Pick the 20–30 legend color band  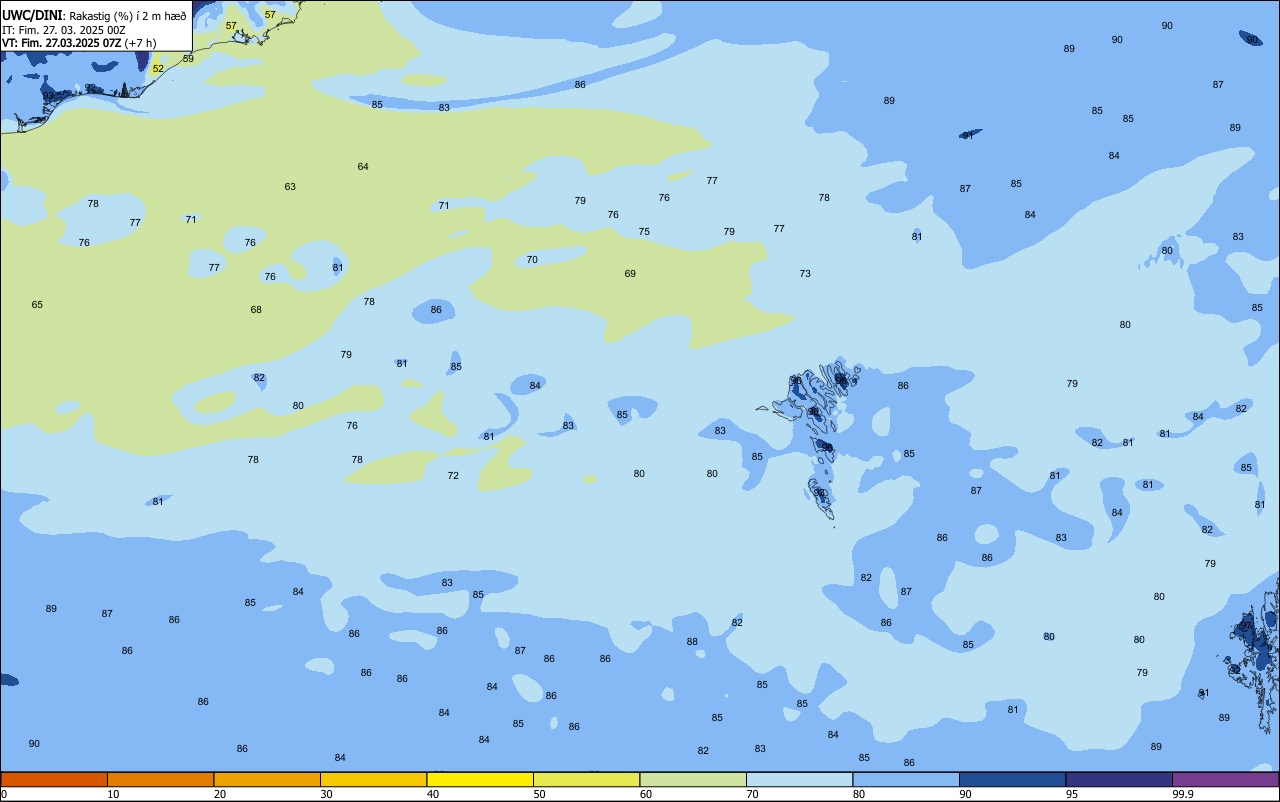tap(267, 779)
